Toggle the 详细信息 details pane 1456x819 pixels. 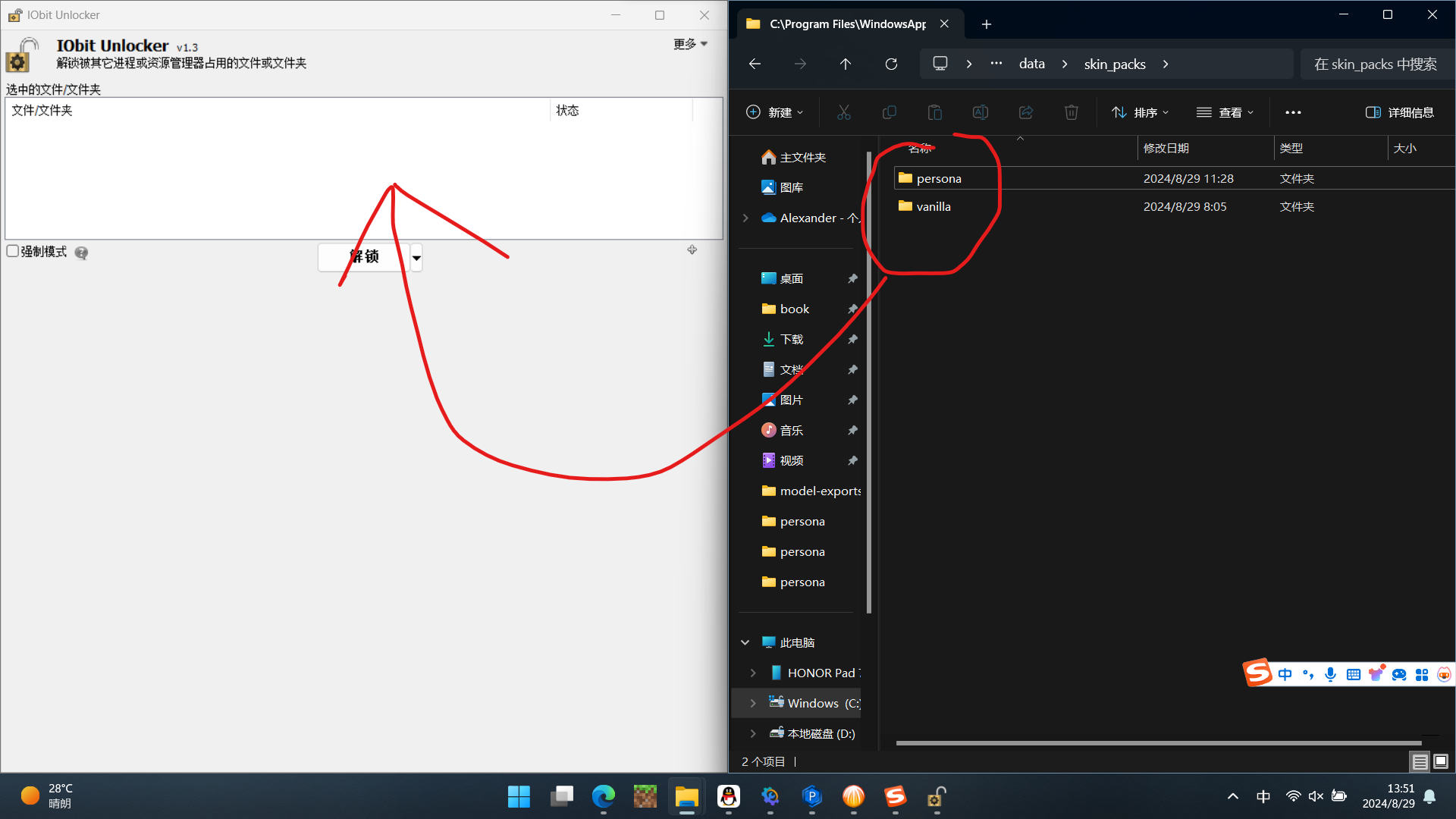[1399, 112]
